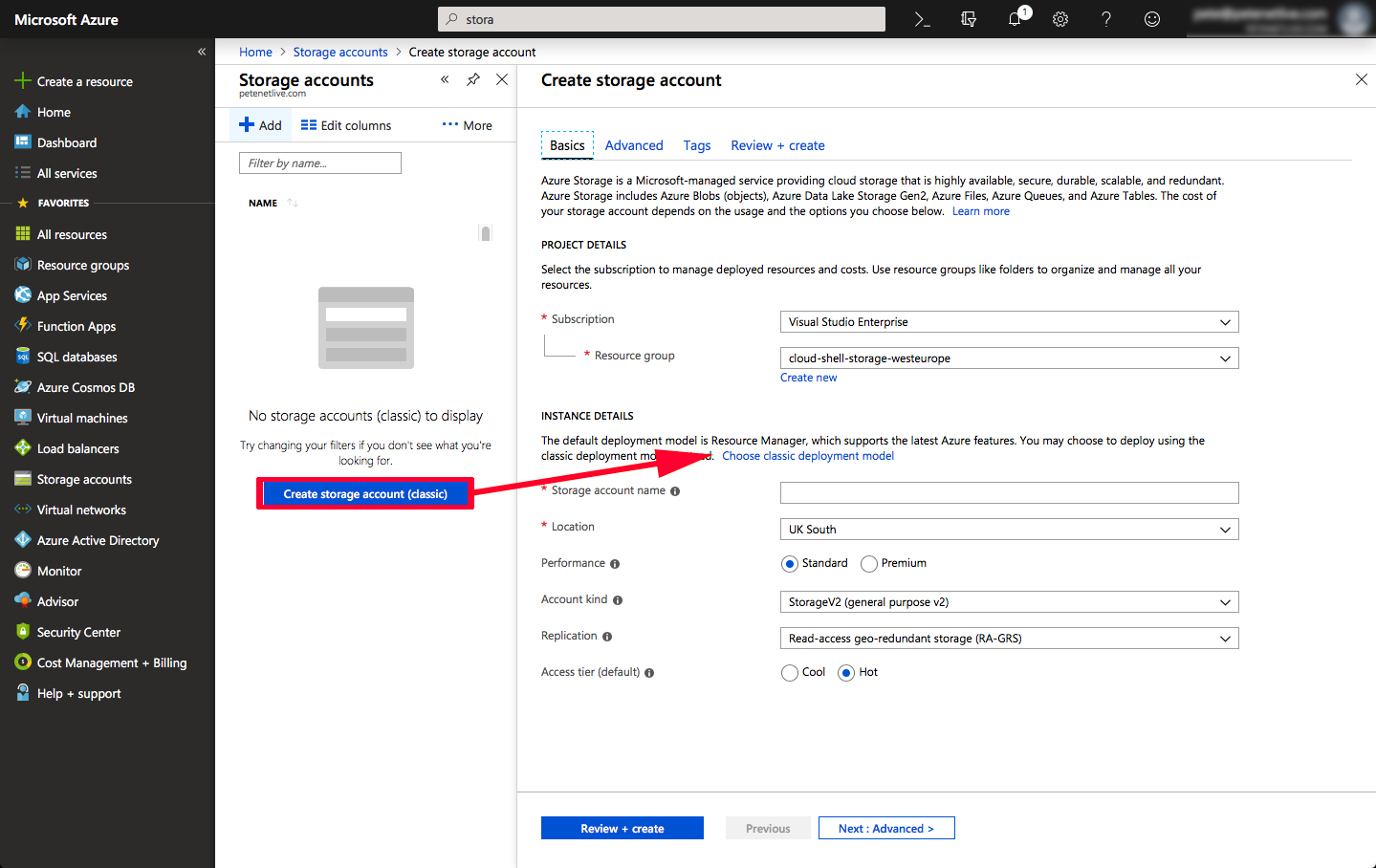
Task: Switch to the Tags tab
Action: click(x=697, y=145)
